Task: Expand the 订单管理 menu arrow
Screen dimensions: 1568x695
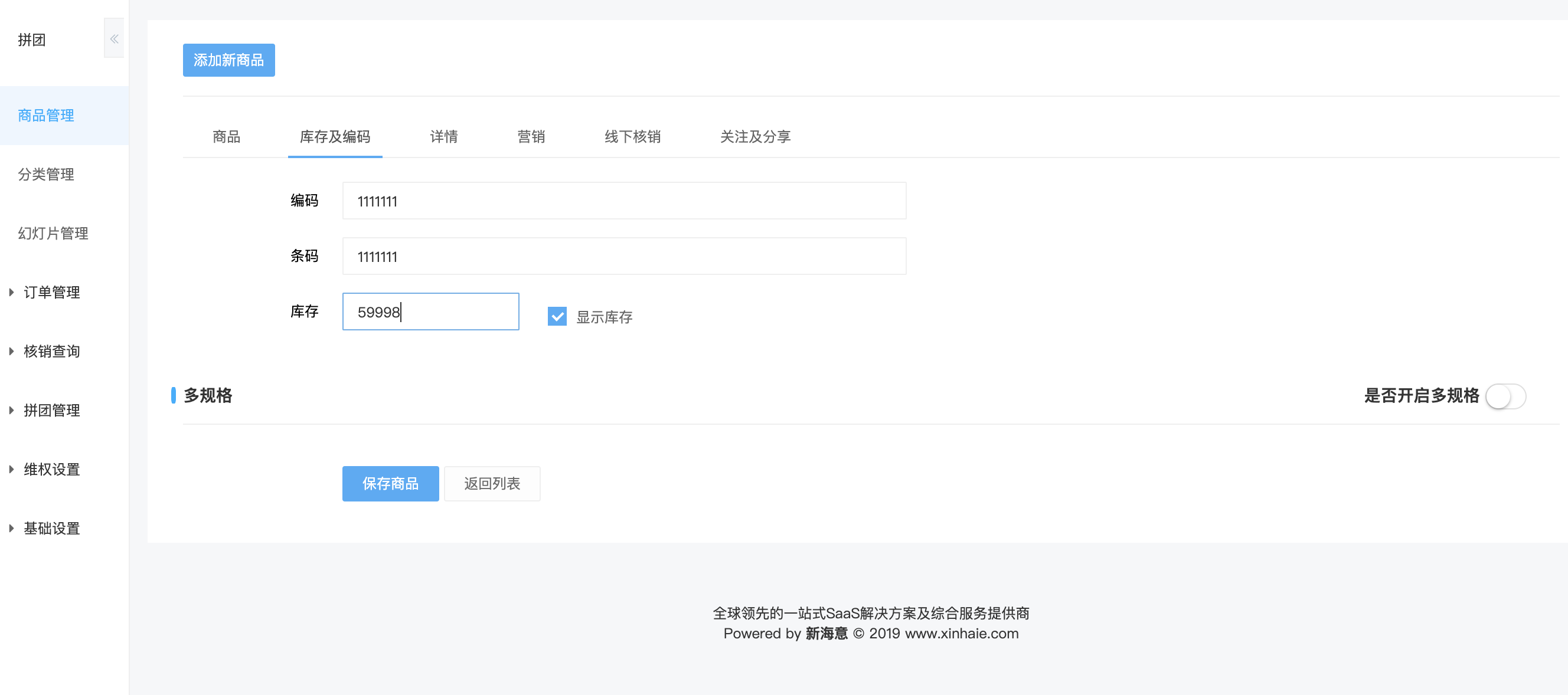Action: point(12,293)
